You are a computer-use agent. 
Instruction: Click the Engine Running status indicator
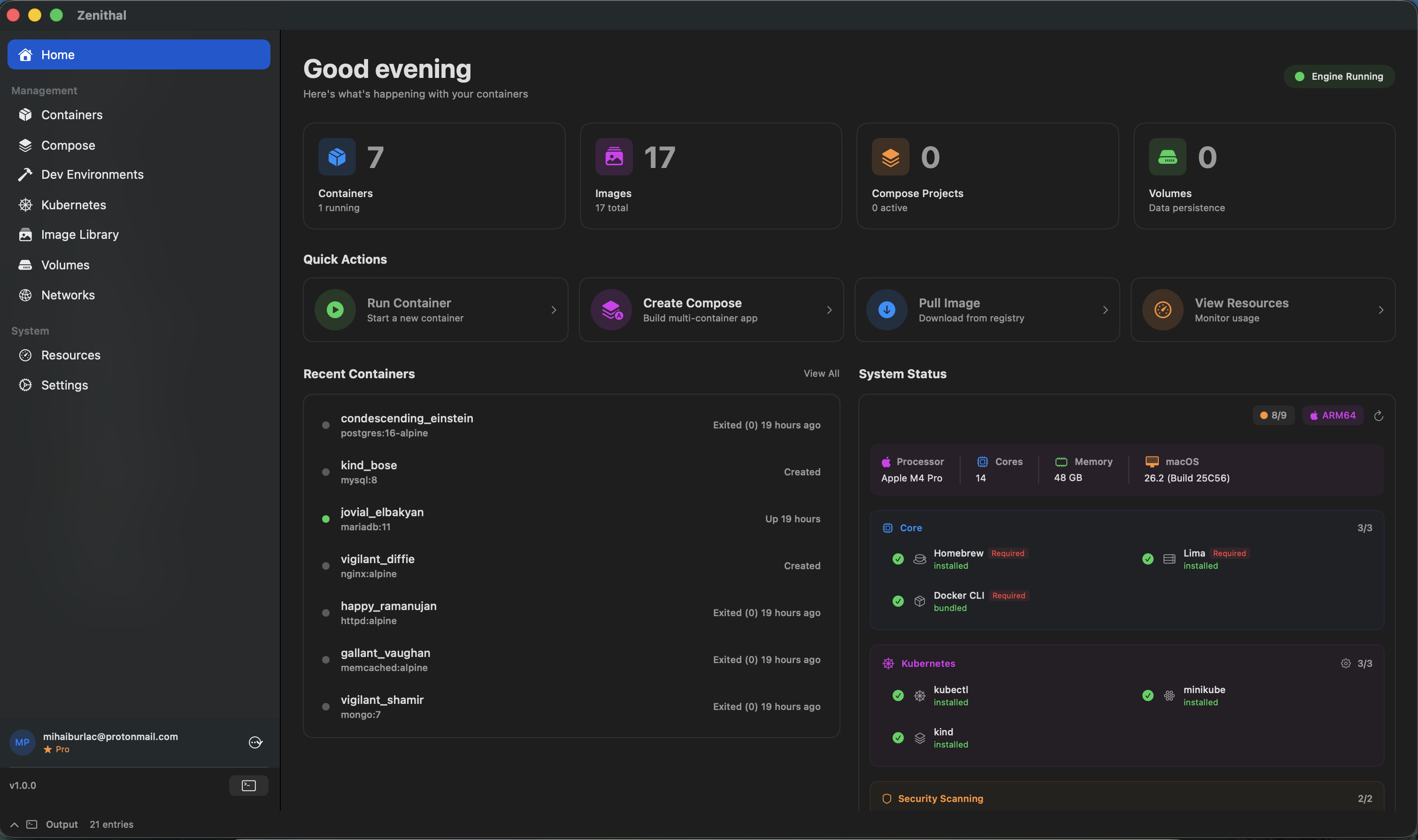click(1339, 76)
